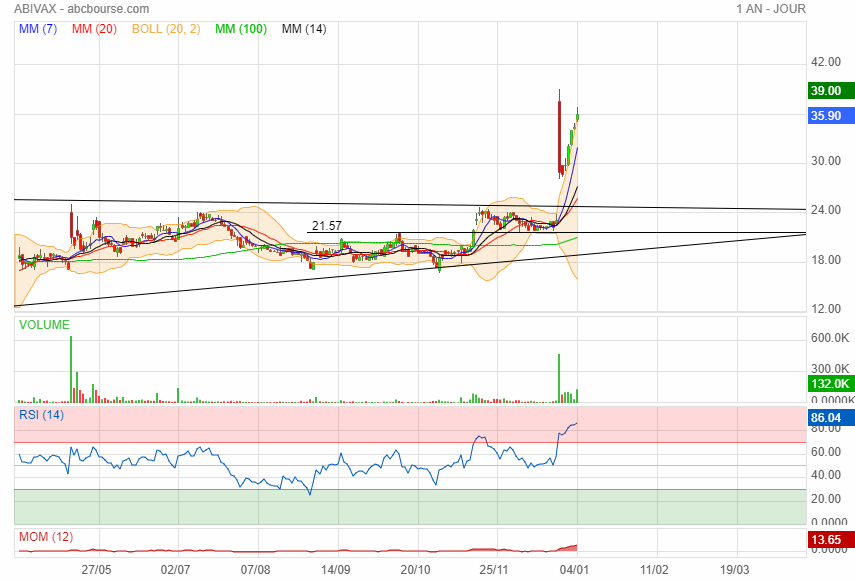This screenshot has height=580, width=855.
Task: Click the 20.00 RSI axis label
Action: tap(826, 499)
